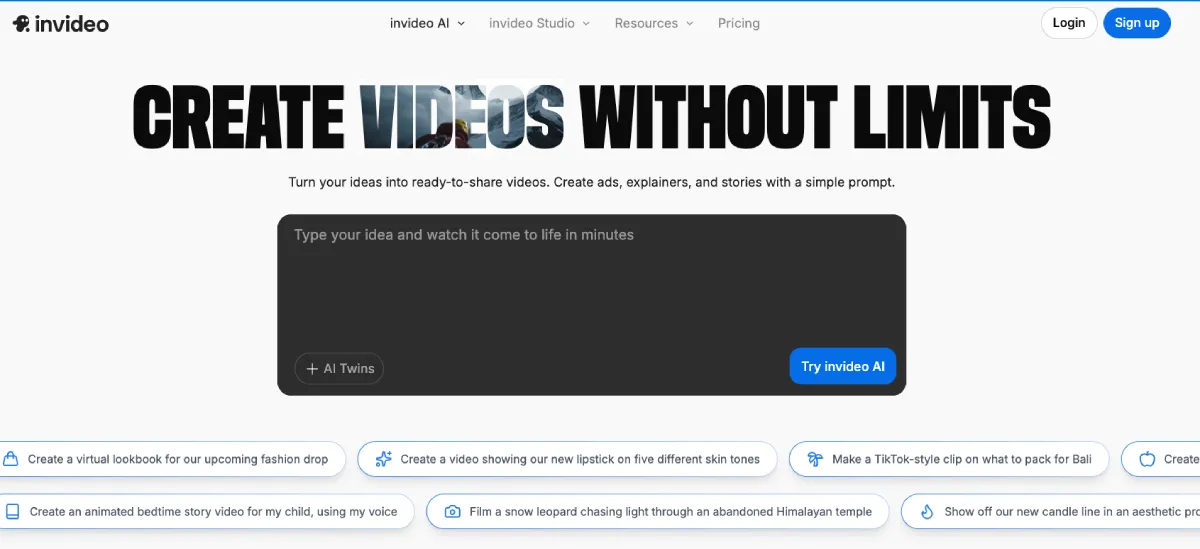This screenshot has height=549, width=1200.
Task: Open the Resources dropdown menu
Action: click(x=654, y=23)
